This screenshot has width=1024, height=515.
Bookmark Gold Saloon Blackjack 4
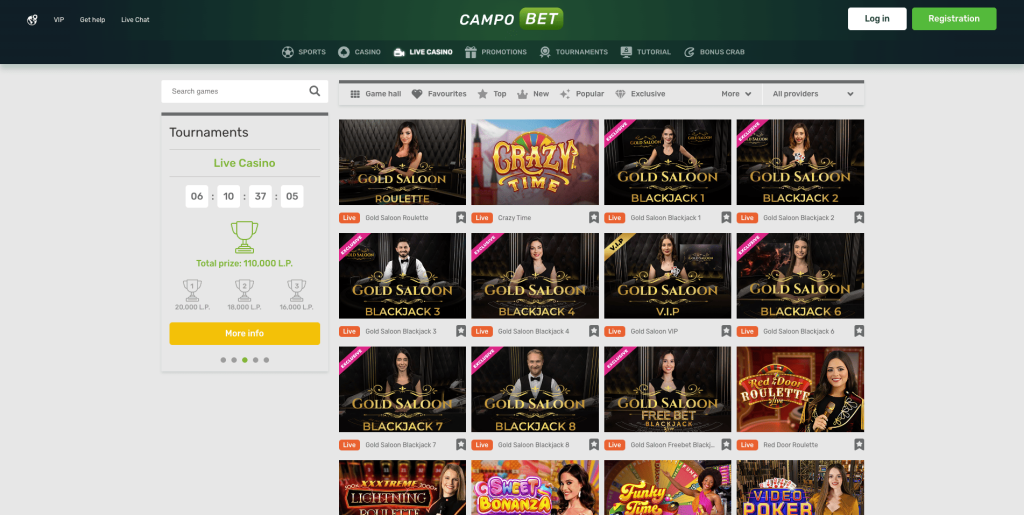tap(594, 331)
